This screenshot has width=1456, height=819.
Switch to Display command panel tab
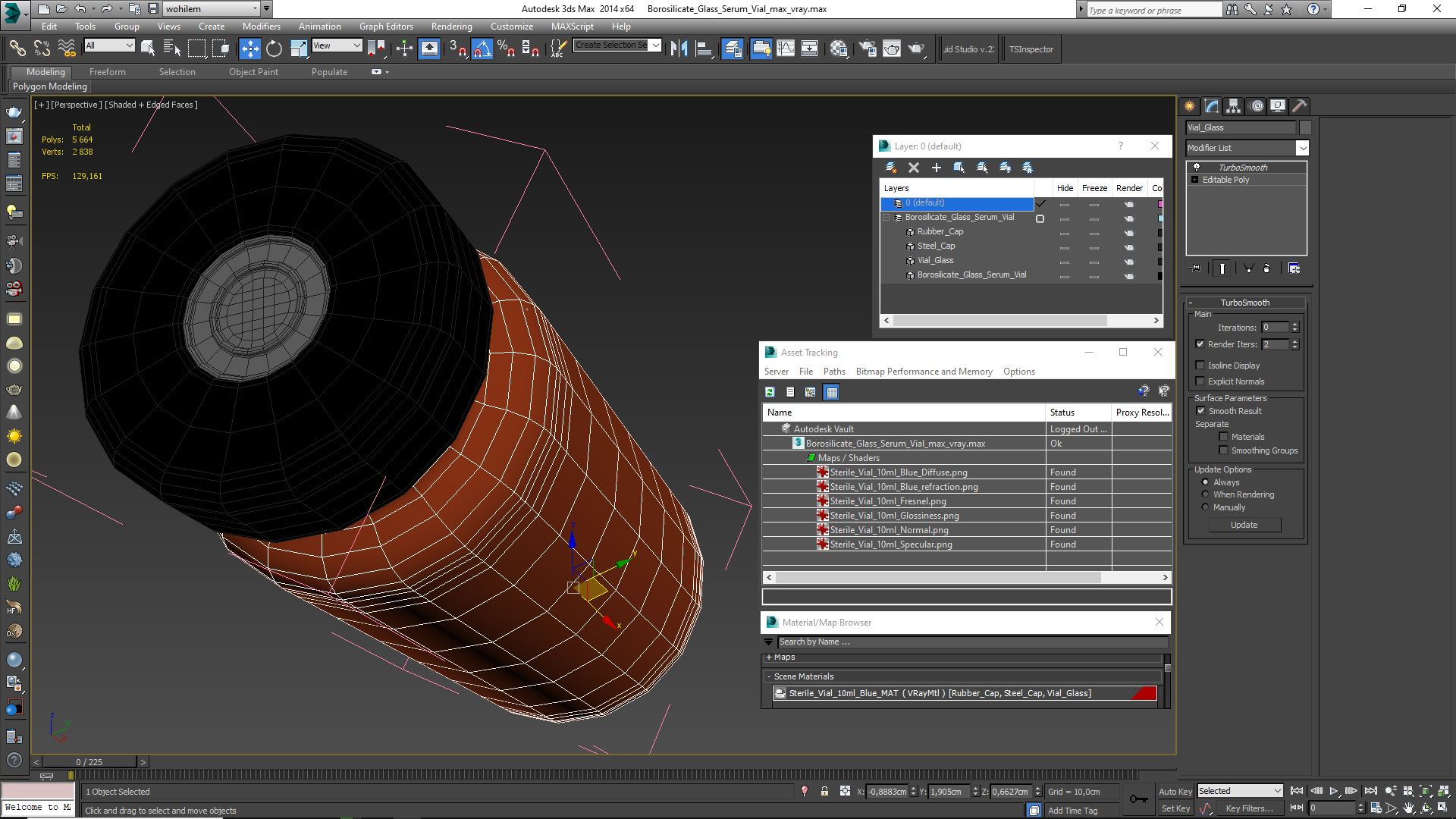(1278, 106)
